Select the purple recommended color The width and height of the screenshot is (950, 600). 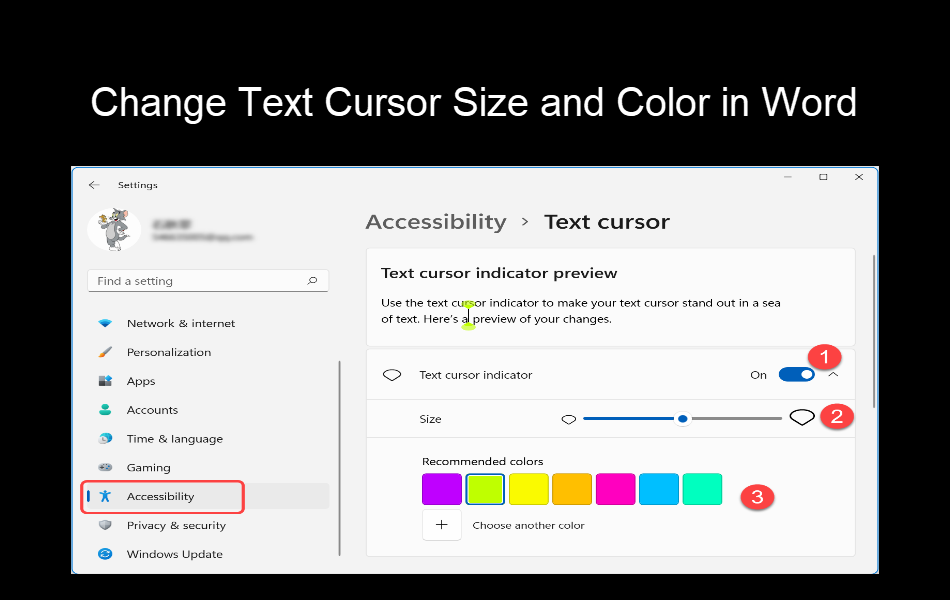tap(442, 489)
